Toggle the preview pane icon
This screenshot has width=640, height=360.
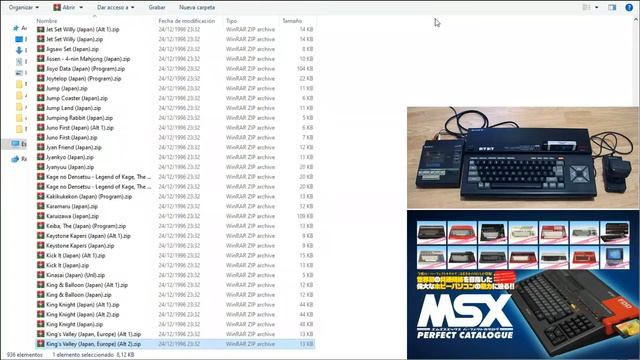point(612,7)
